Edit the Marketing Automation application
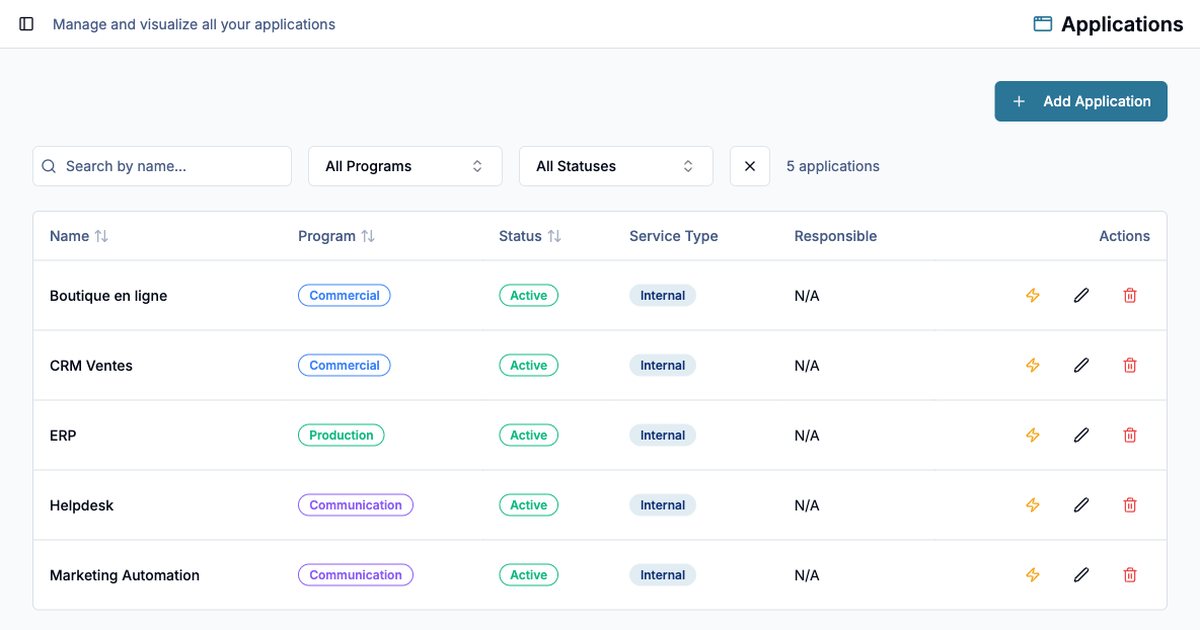Screen dimensions: 1200x630 pyautogui.click(x=1081, y=575)
